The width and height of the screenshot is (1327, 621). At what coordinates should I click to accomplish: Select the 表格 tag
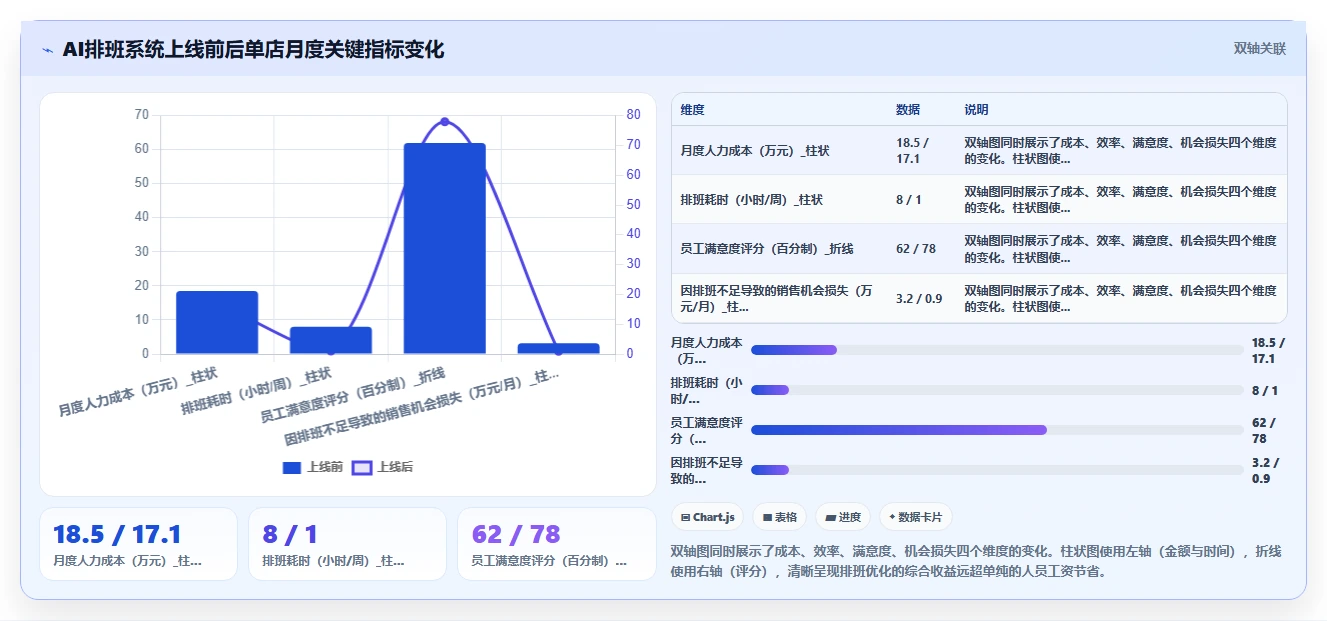pyautogui.click(x=780, y=517)
